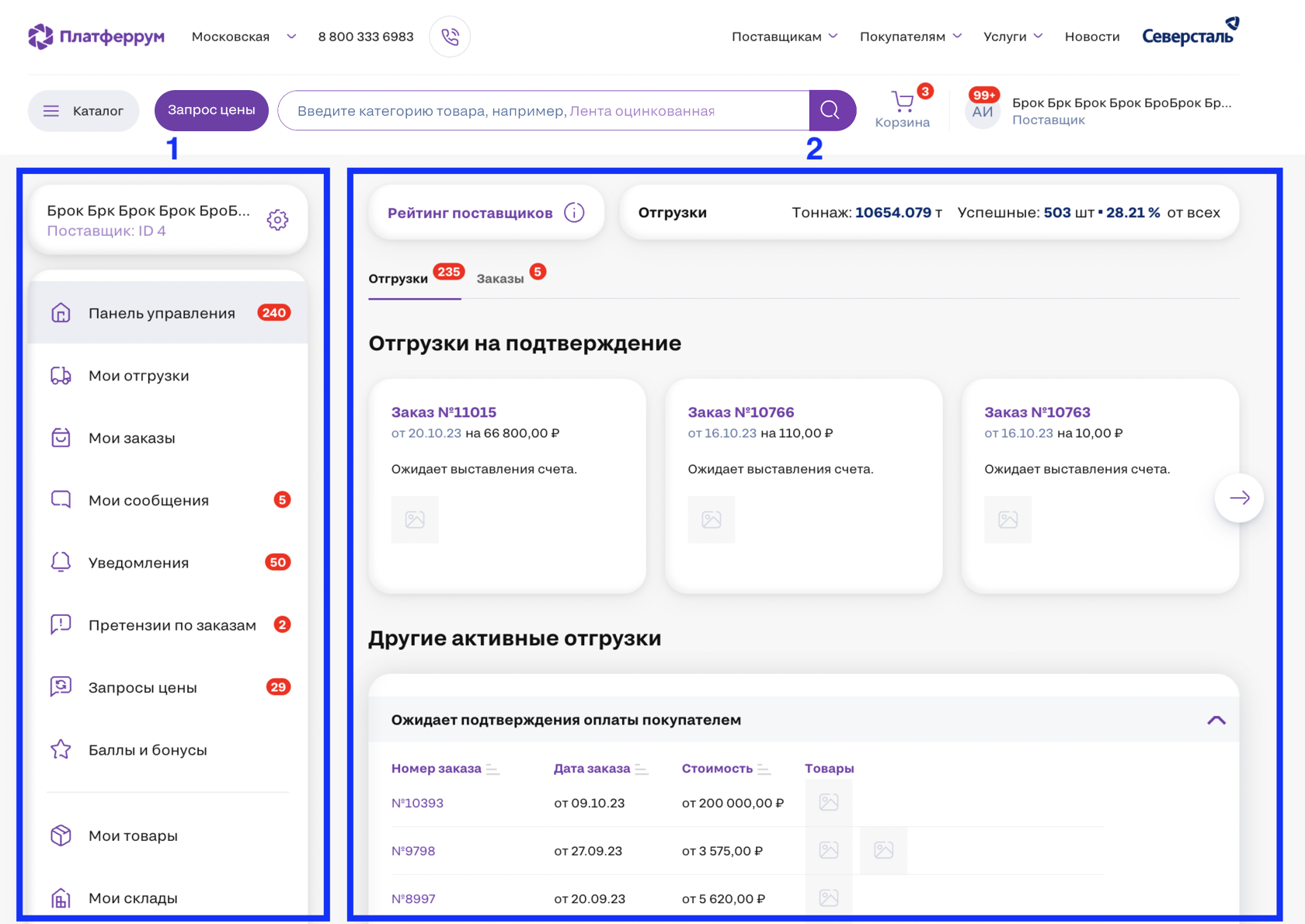Viewport: 1305px width, 924px height.
Task: Show next shipment cards with arrow
Action: click(x=1239, y=498)
